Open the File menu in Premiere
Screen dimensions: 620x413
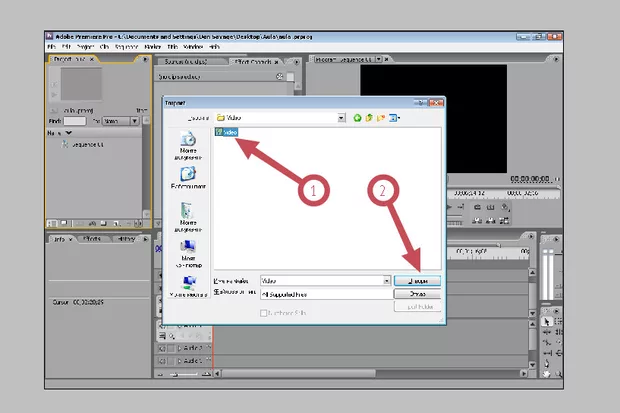[50, 46]
